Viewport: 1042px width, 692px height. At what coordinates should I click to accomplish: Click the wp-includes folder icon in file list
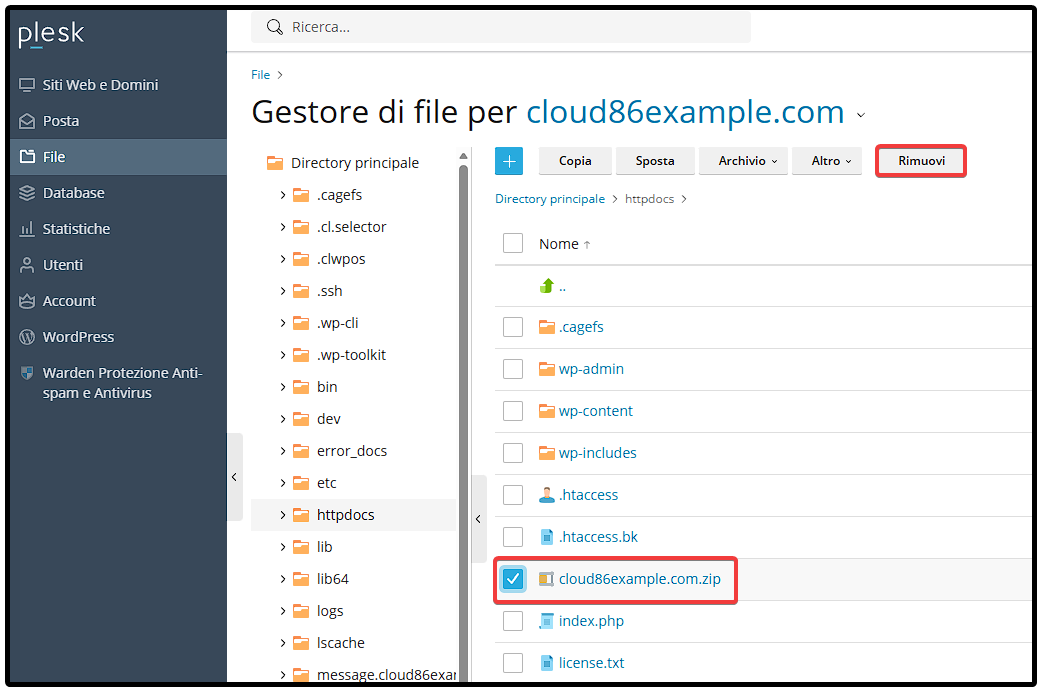pyautogui.click(x=547, y=453)
